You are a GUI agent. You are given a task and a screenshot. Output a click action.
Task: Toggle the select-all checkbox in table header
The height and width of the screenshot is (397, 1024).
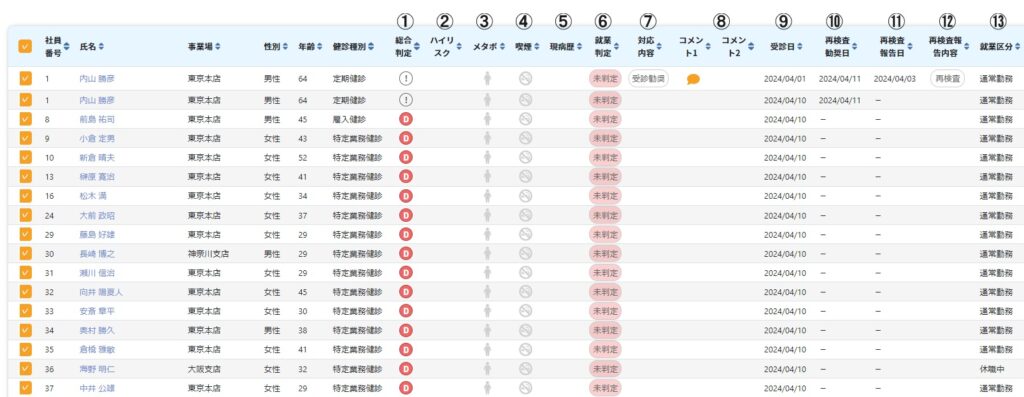click(x=25, y=46)
